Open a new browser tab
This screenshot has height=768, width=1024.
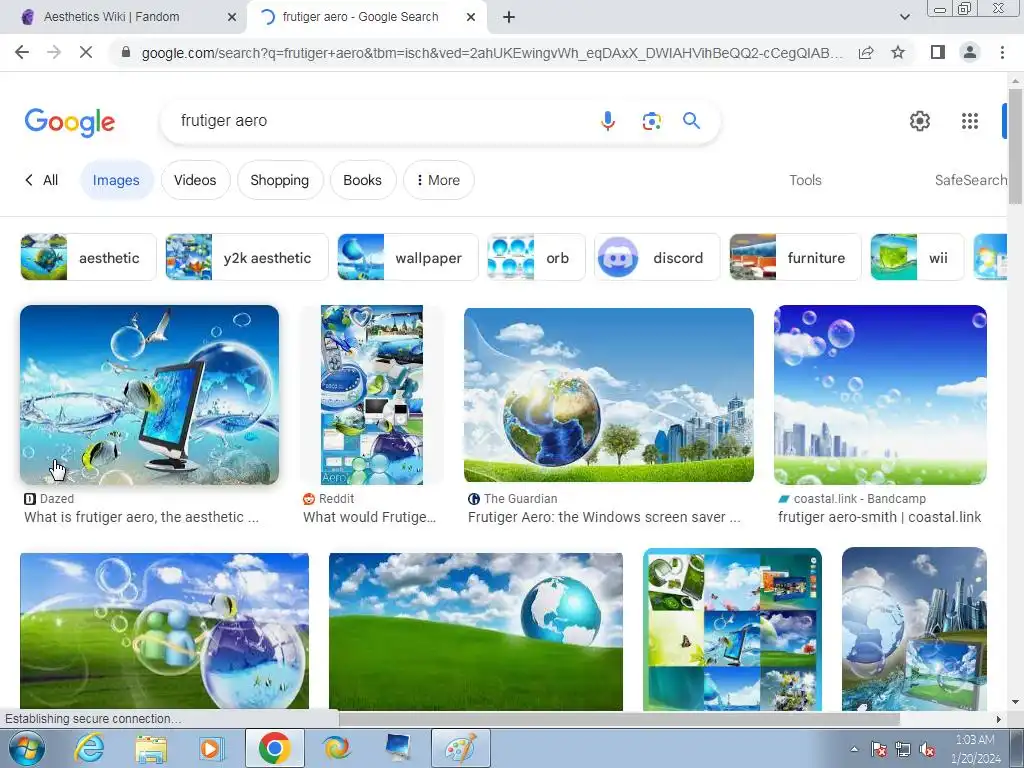click(x=509, y=18)
